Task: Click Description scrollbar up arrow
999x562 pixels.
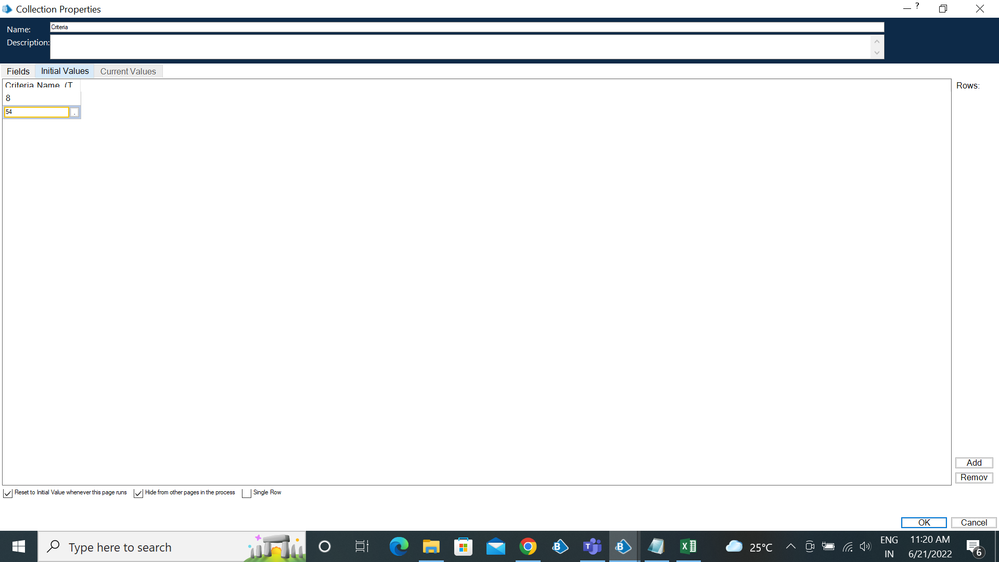Action: (x=877, y=41)
